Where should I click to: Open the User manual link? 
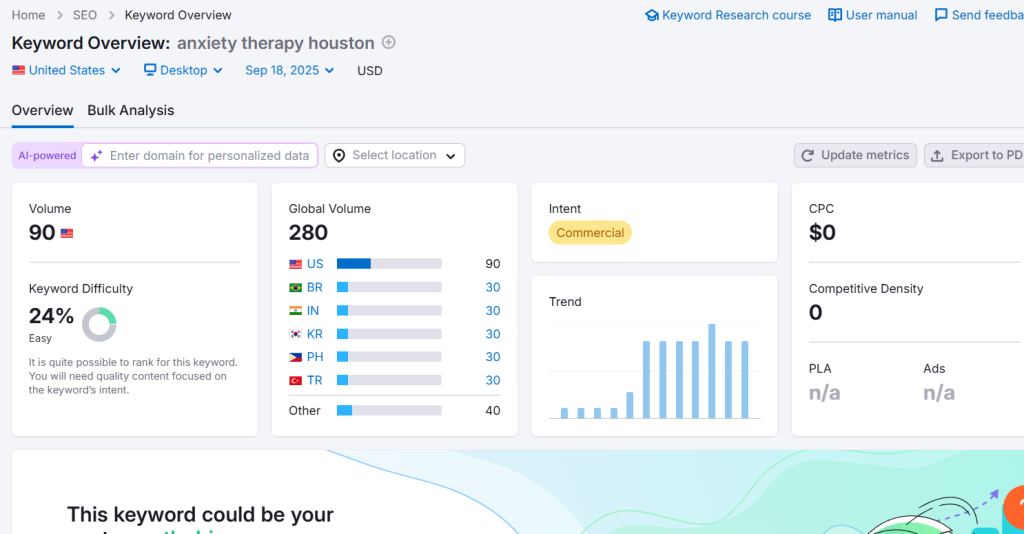click(872, 15)
